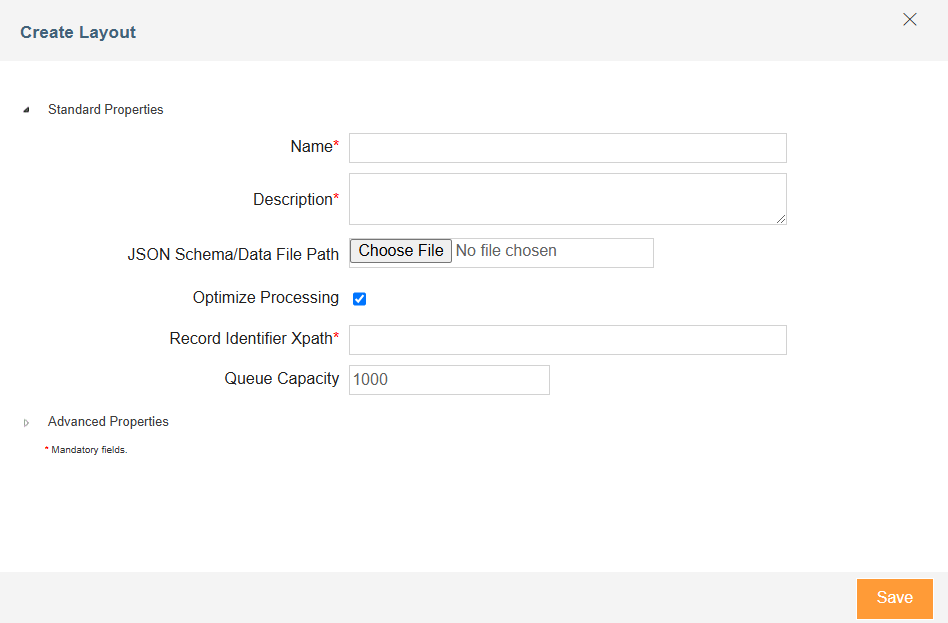Expand the Advanced Properties triangle arrow
This screenshot has height=623, width=948.
26,423
